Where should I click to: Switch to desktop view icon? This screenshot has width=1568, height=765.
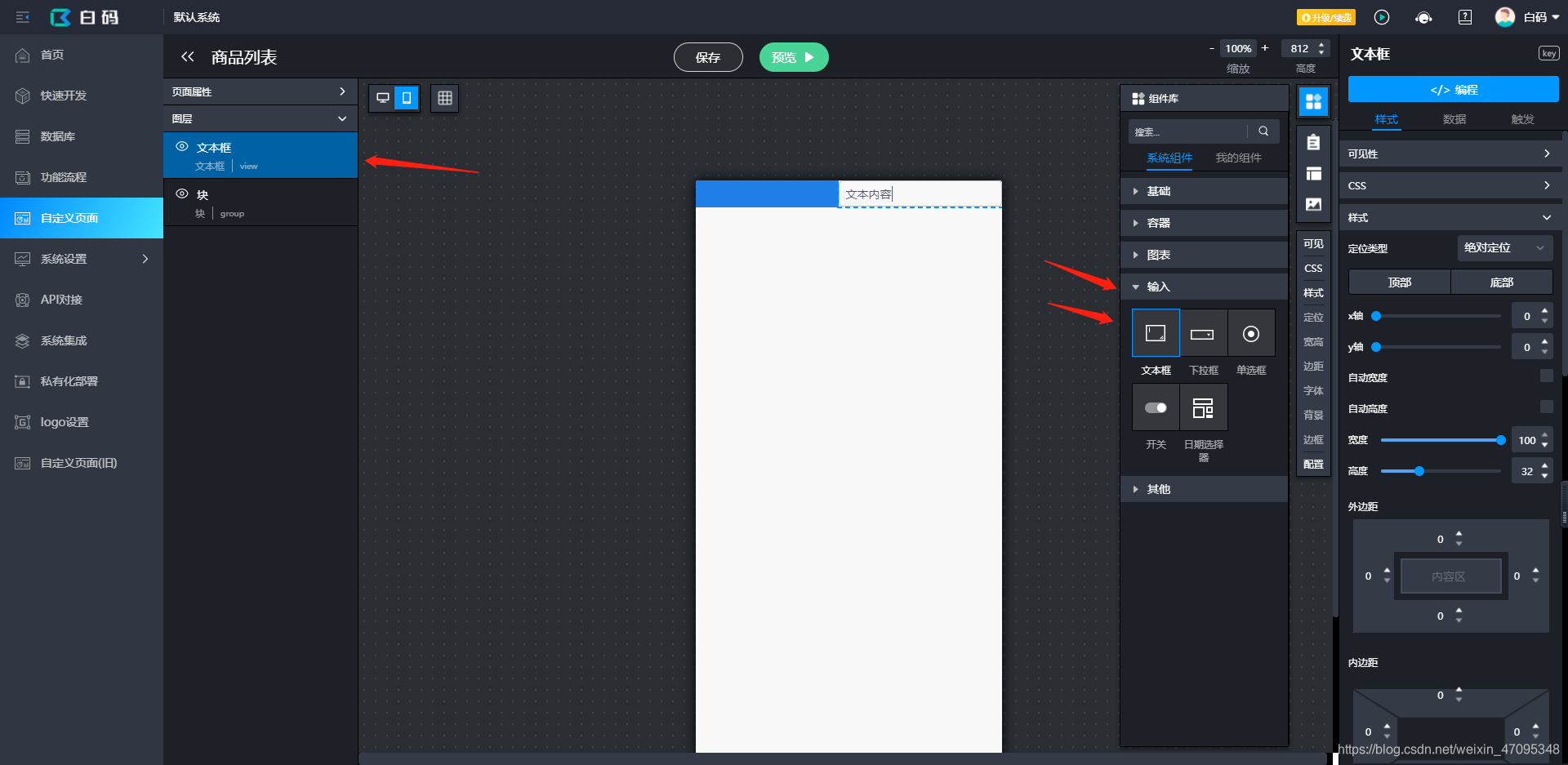point(382,98)
